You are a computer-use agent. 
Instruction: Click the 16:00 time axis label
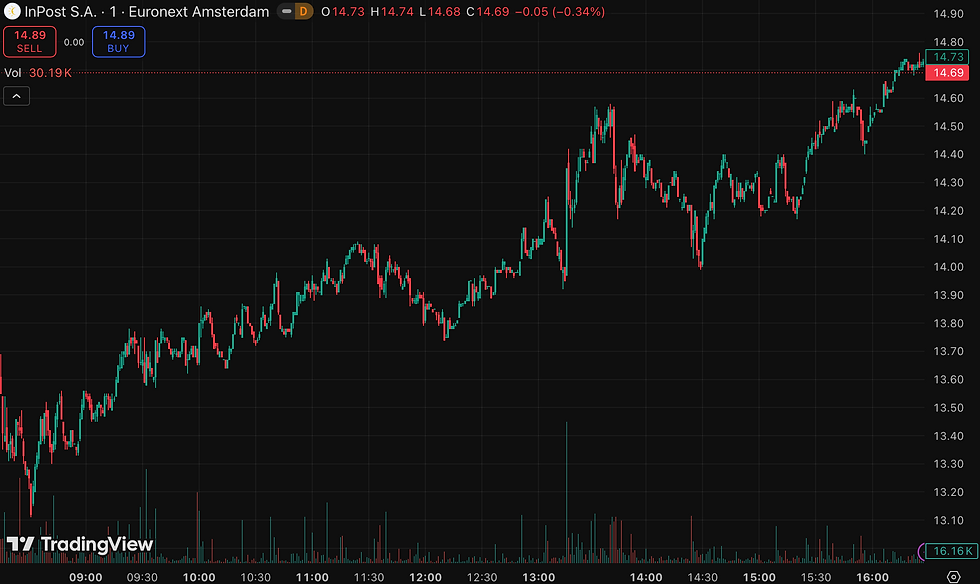pyautogui.click(x=872, y=577)
